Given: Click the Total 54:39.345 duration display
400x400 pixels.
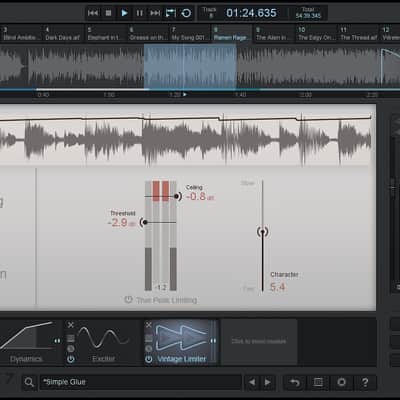Looking at the screenshot, I should tap(308, 13).
